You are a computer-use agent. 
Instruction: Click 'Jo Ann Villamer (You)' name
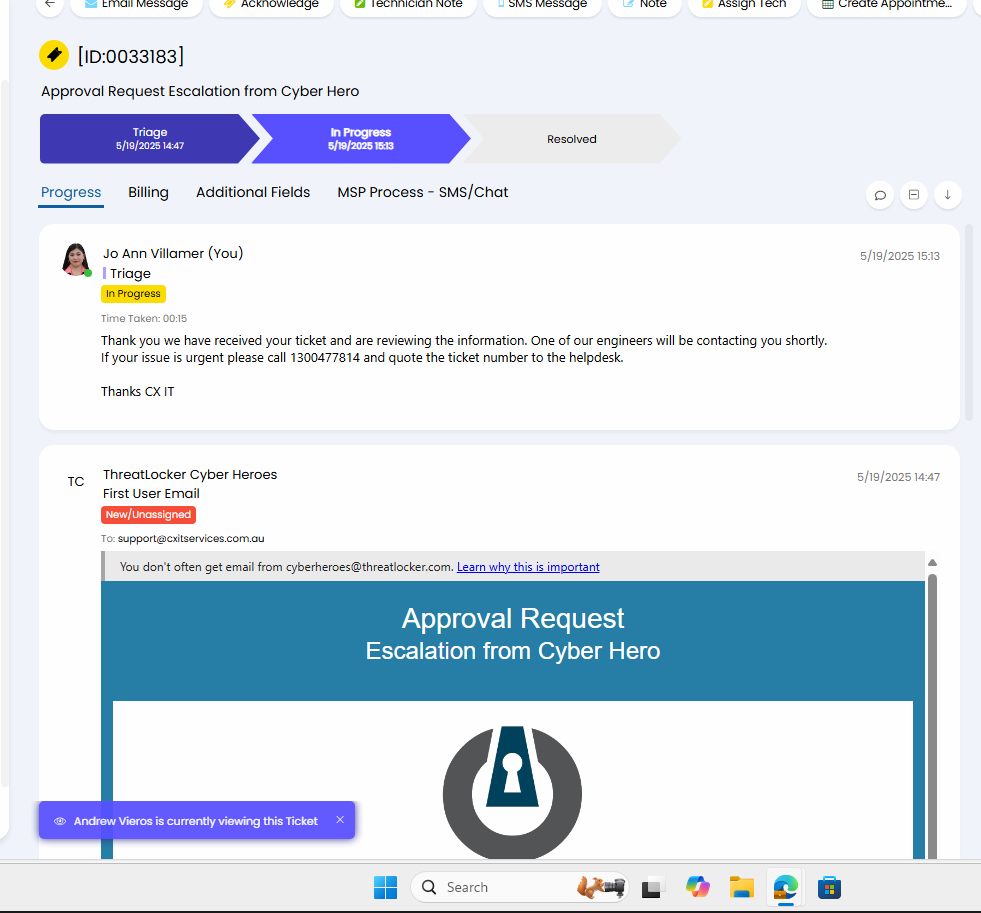(x=173, y=253)
